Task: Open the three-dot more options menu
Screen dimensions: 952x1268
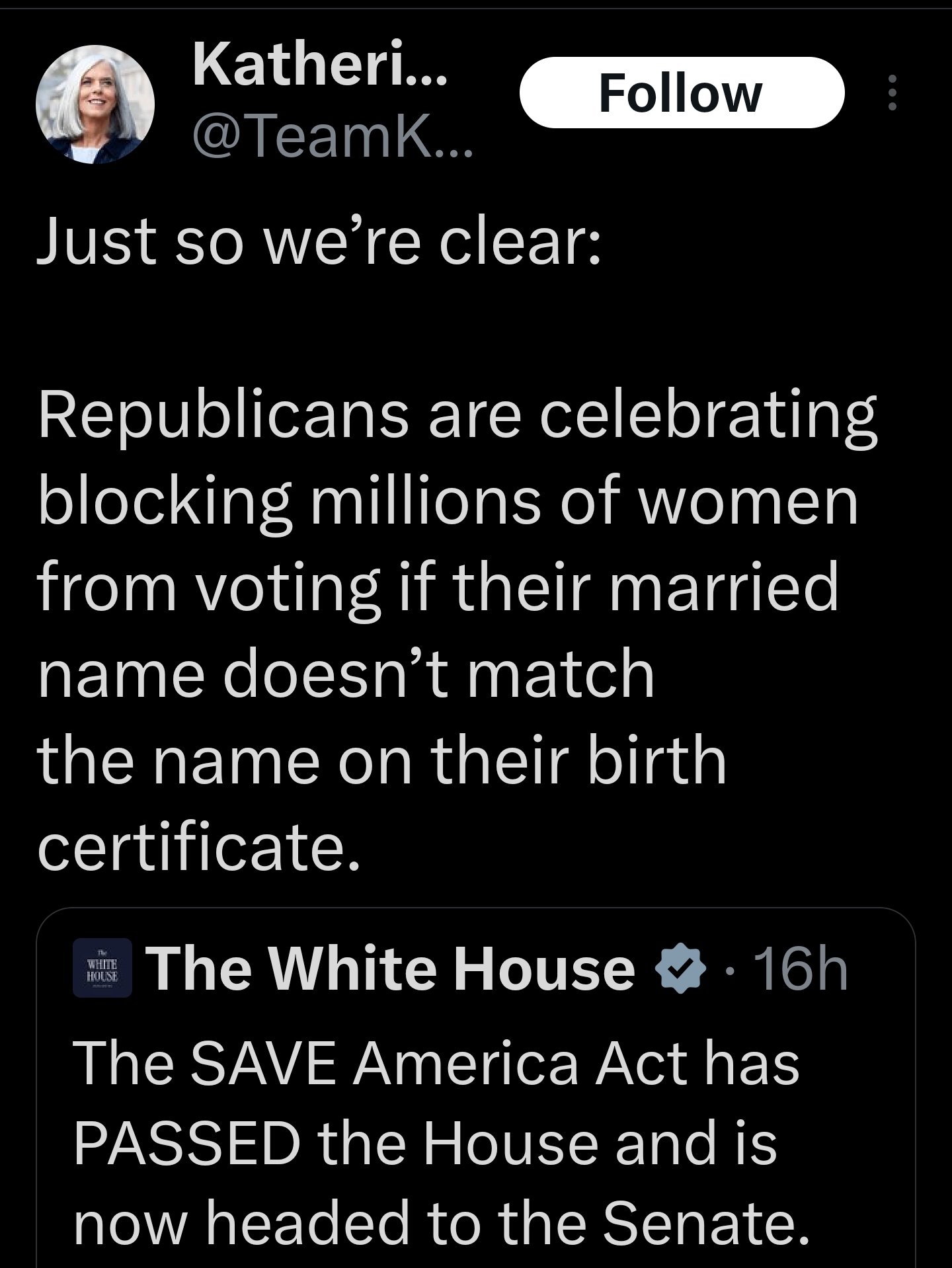Action: [x=892, y=93]
